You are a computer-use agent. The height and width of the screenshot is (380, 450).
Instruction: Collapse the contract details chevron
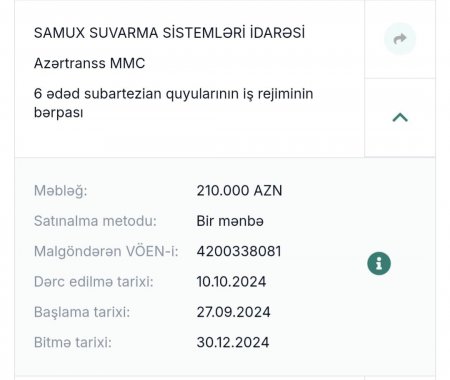point(400,117)
